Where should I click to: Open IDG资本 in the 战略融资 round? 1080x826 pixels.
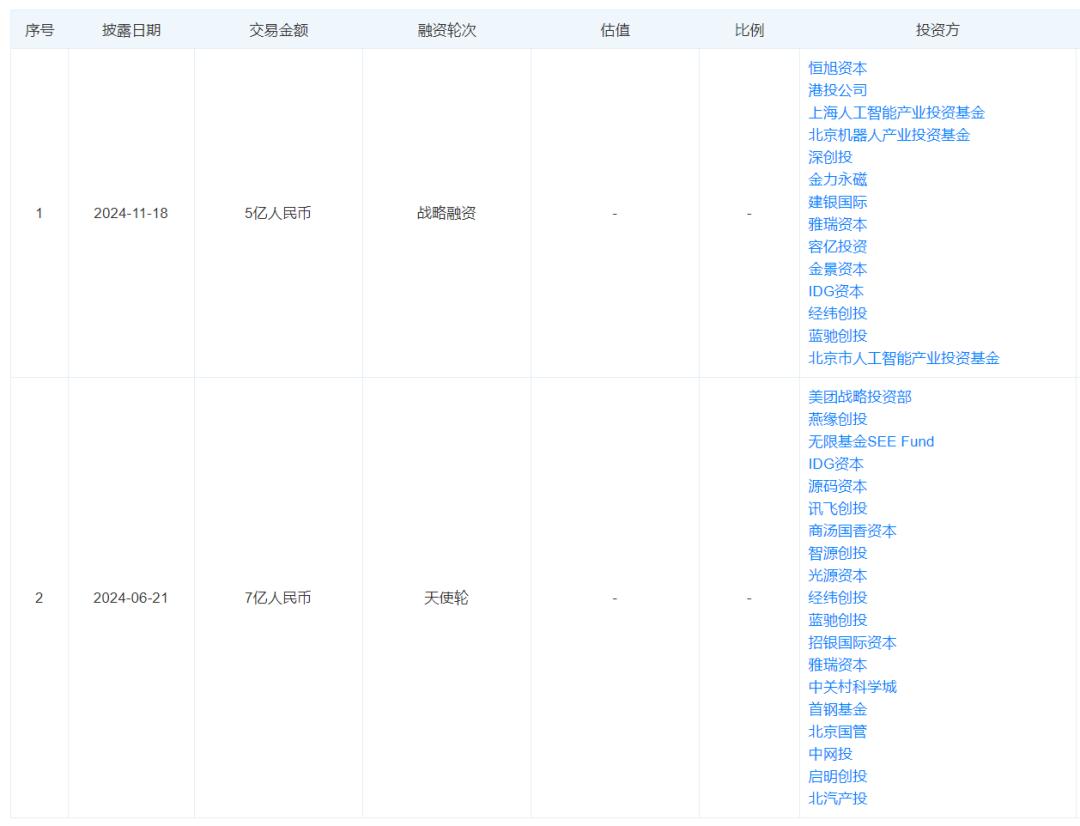pyautogui.click(x=835, y=291)
